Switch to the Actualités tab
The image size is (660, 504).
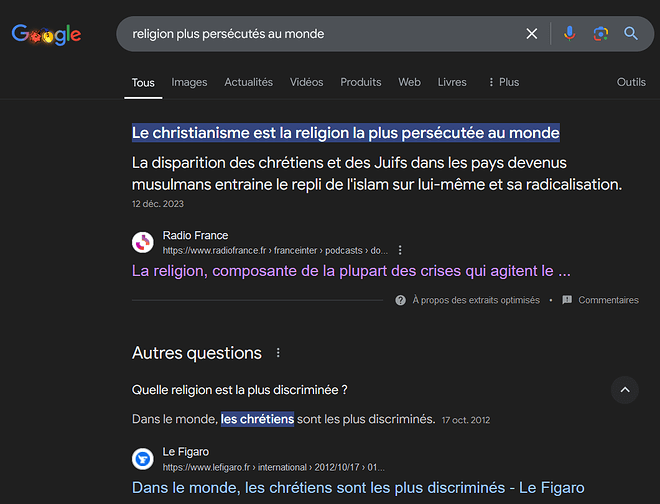(248, 82)
